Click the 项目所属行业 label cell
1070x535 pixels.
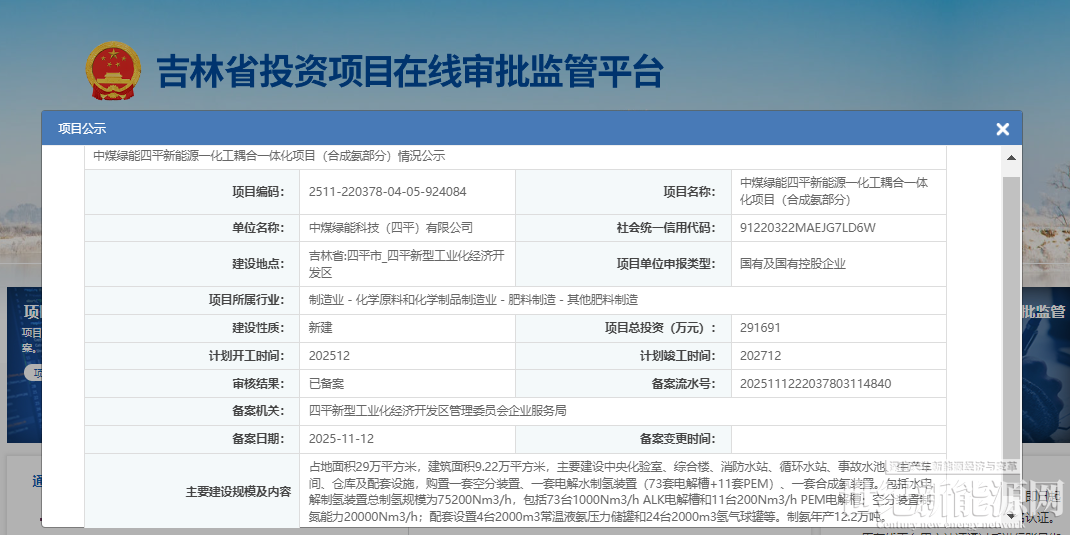192,300
